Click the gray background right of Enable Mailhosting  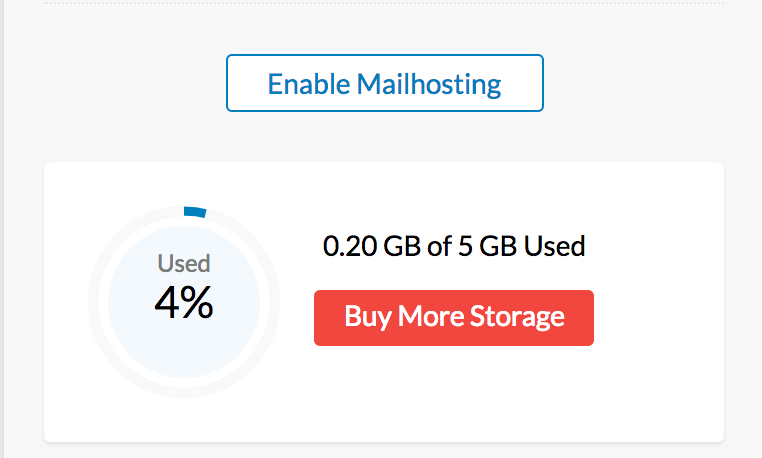[x=640, y=83]
